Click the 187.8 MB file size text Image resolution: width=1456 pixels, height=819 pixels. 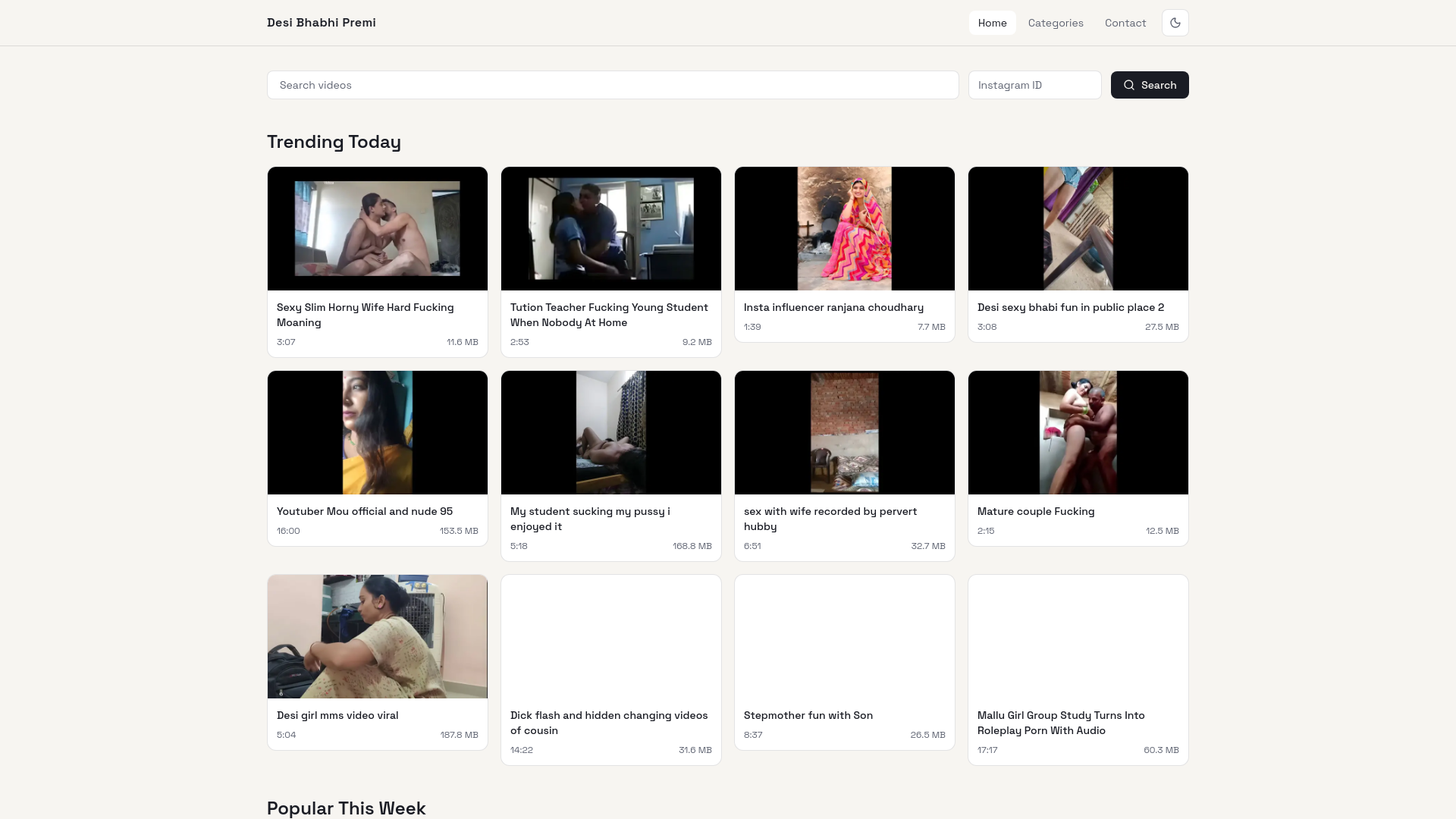[459, 735]
